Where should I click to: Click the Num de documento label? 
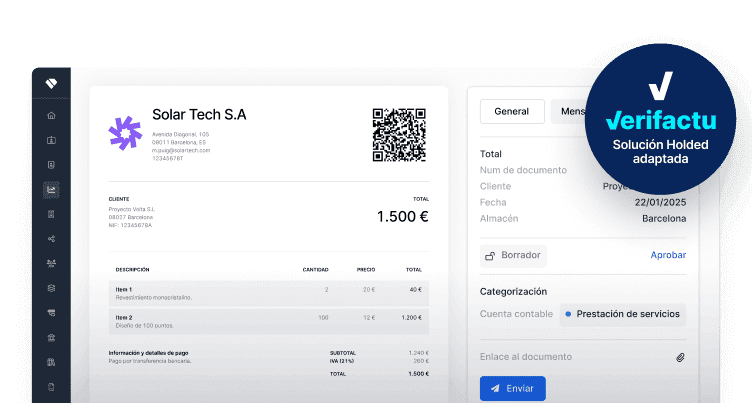point(523,170)
